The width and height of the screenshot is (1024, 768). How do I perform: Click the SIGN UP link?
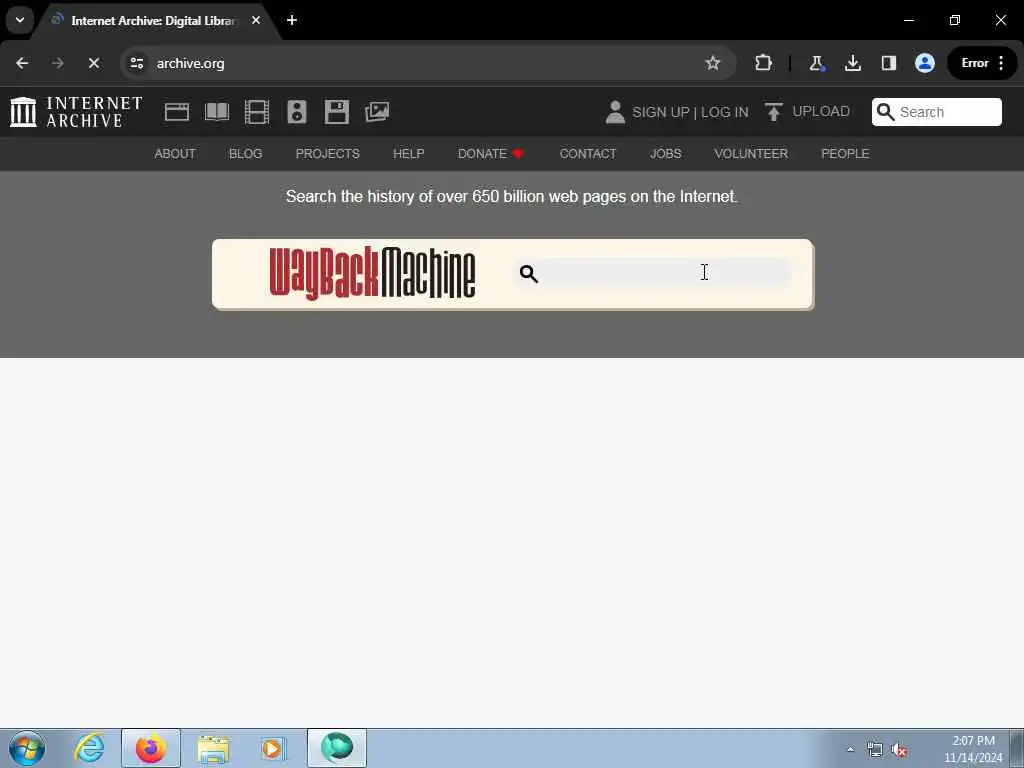[x=660, y=112]
